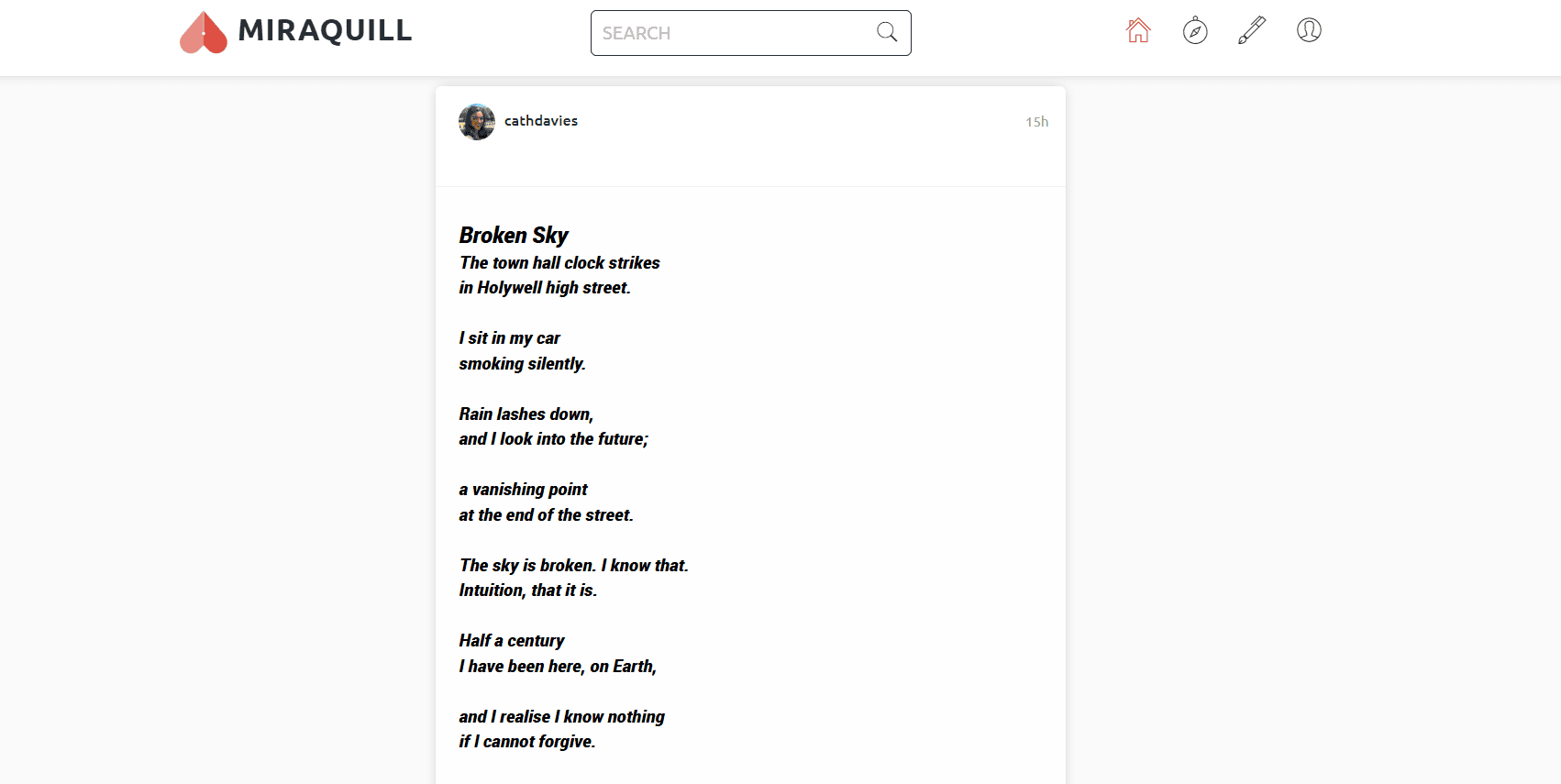Visit cathdavies by clicking the username
Image resolution: width=1561 pixels, height=784 pixels.
click(541, 120)
